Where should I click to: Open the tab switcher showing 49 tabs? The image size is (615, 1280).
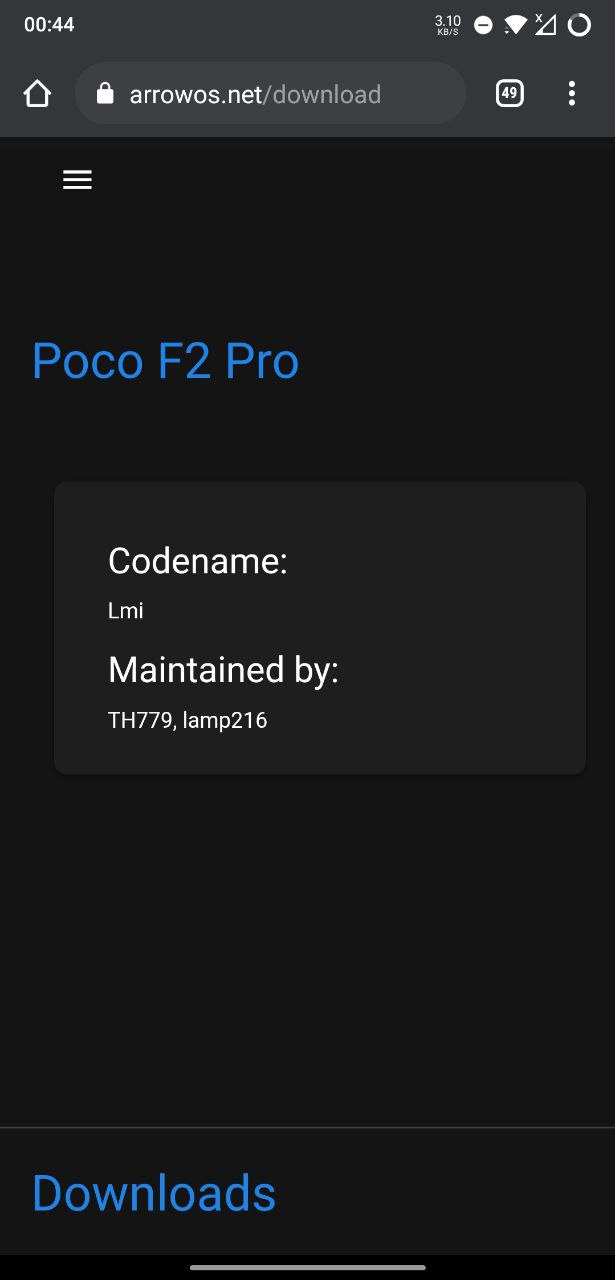(509, 94)
